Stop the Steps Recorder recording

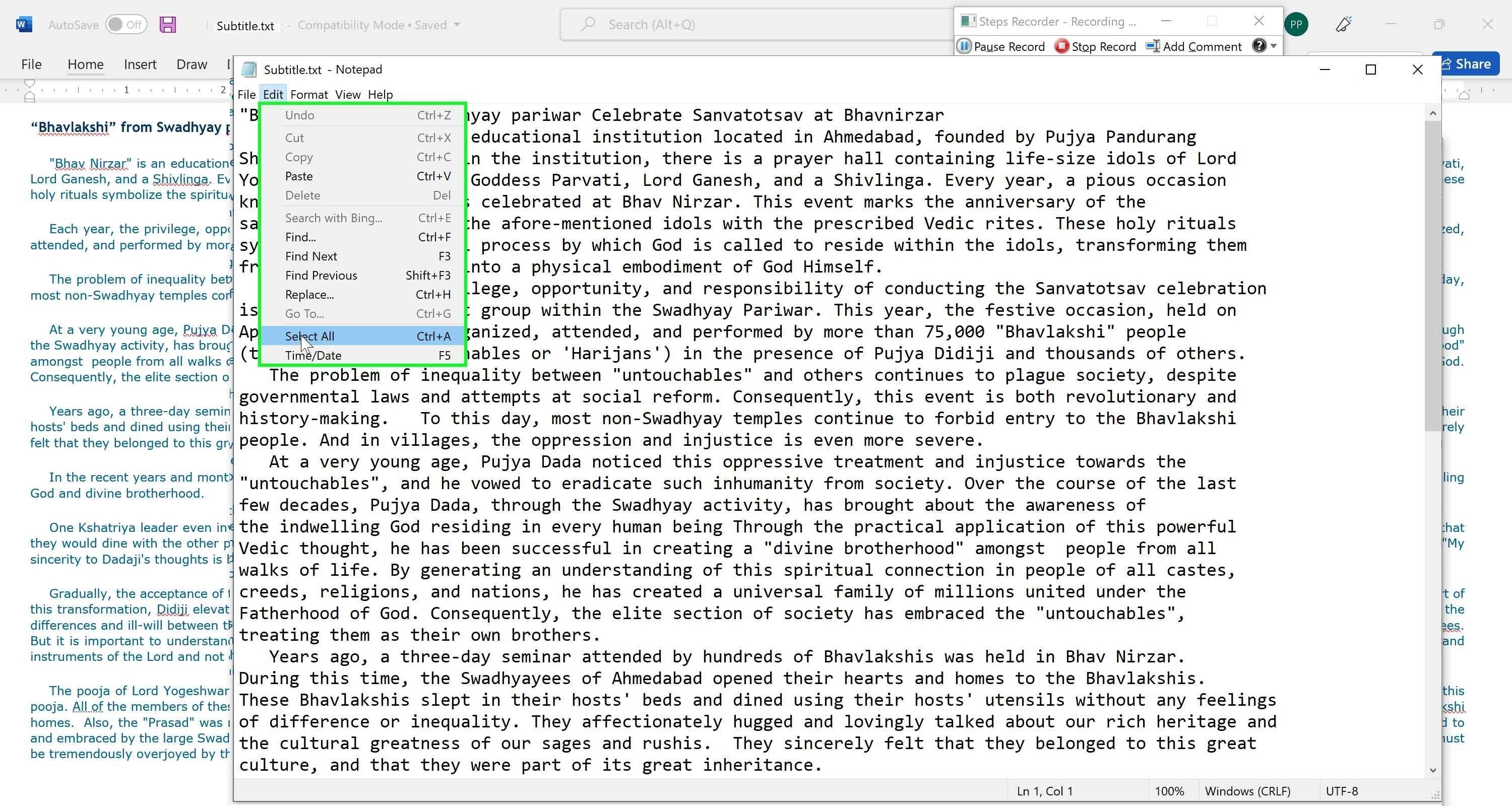click(1095, 46)
